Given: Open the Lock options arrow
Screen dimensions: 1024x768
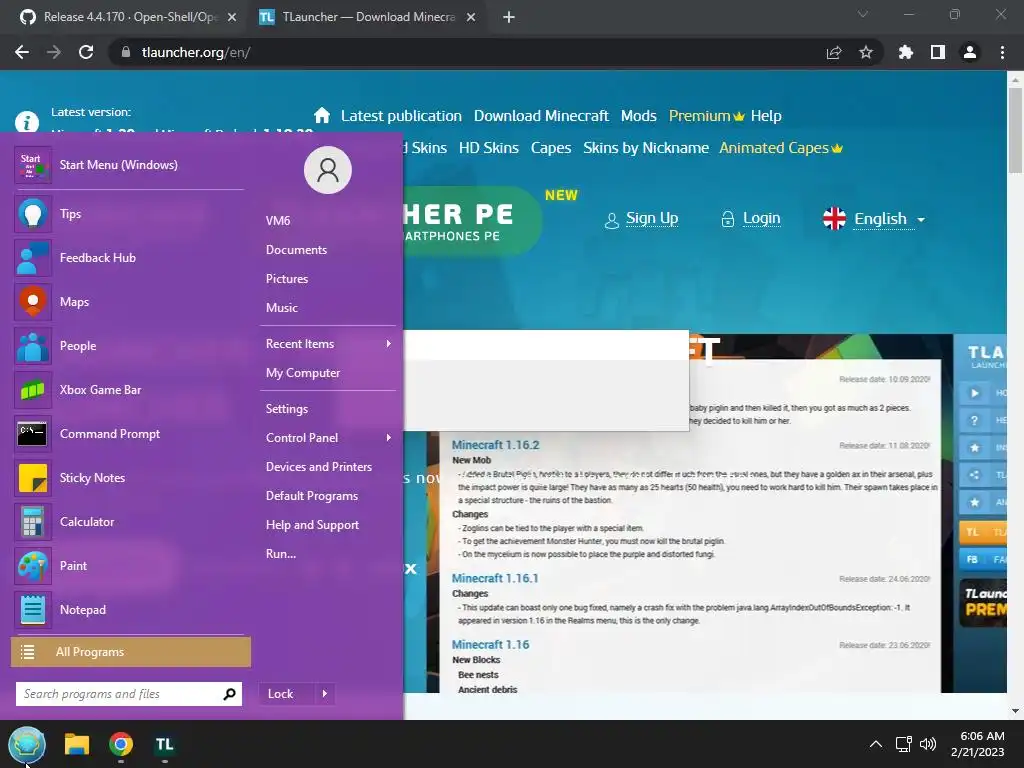Looking at the screenshot, I should 325,694.
